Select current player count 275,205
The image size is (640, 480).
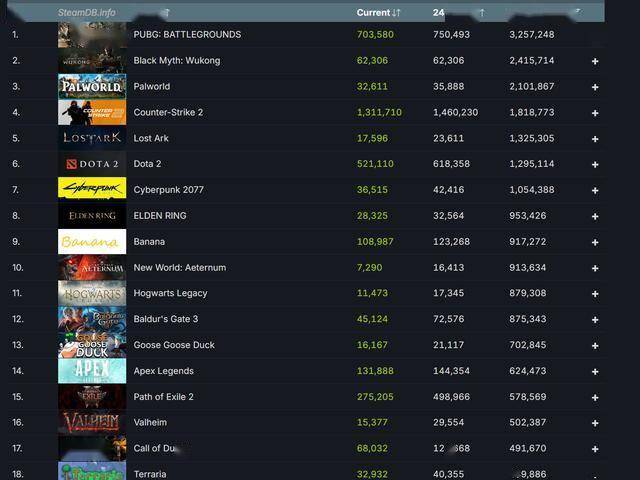[x=375, y=397]
